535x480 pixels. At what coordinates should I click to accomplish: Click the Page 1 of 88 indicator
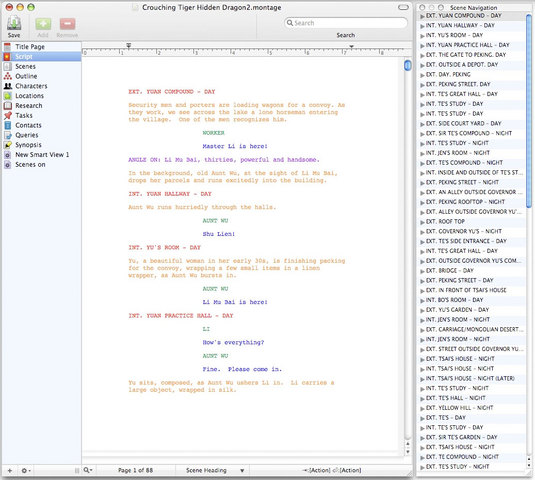click(x=135, y=470)
